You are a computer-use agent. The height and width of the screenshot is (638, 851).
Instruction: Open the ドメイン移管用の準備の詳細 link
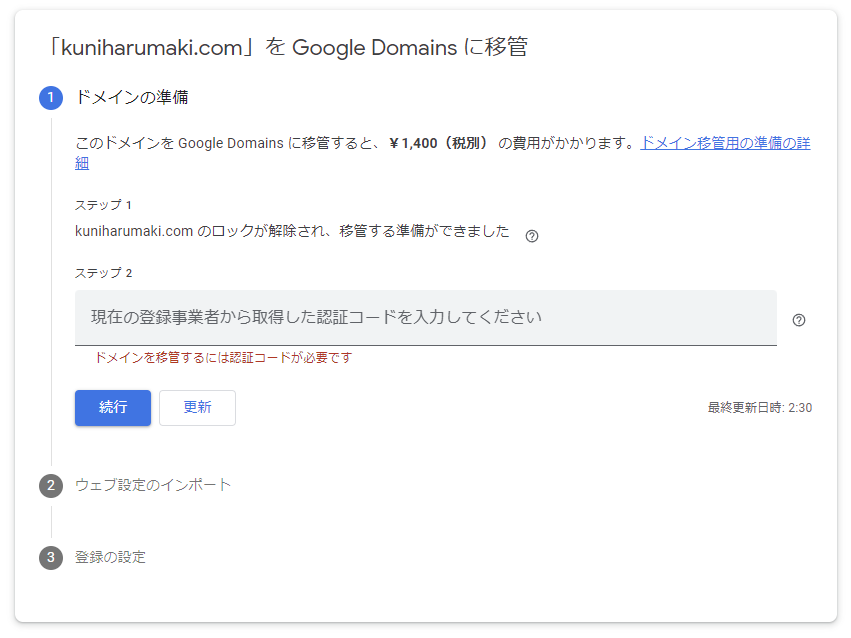(725, 143)
